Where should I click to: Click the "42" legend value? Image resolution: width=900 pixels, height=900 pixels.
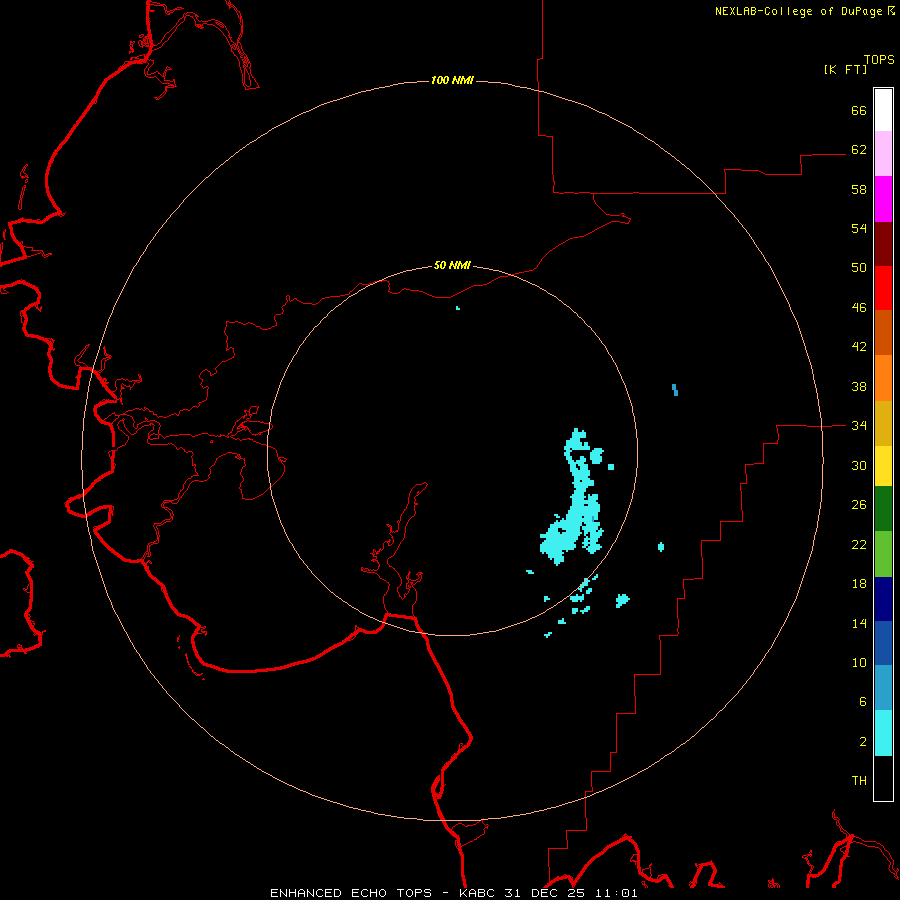[859, 347]
